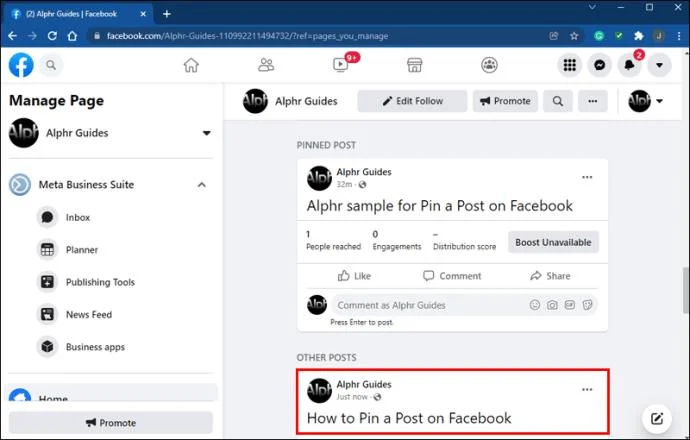
Task: Share the pinned post
Action: 550,276
